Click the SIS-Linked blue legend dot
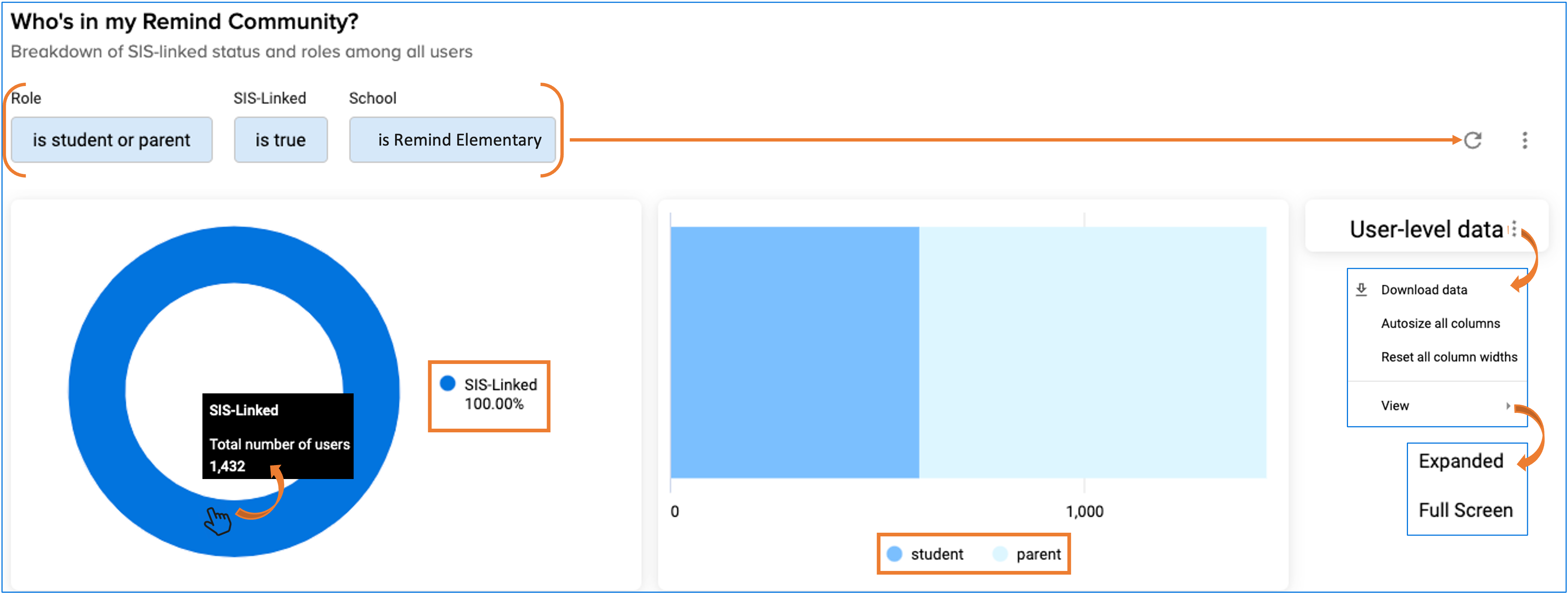1568x593 pixels. pos(447,383)
